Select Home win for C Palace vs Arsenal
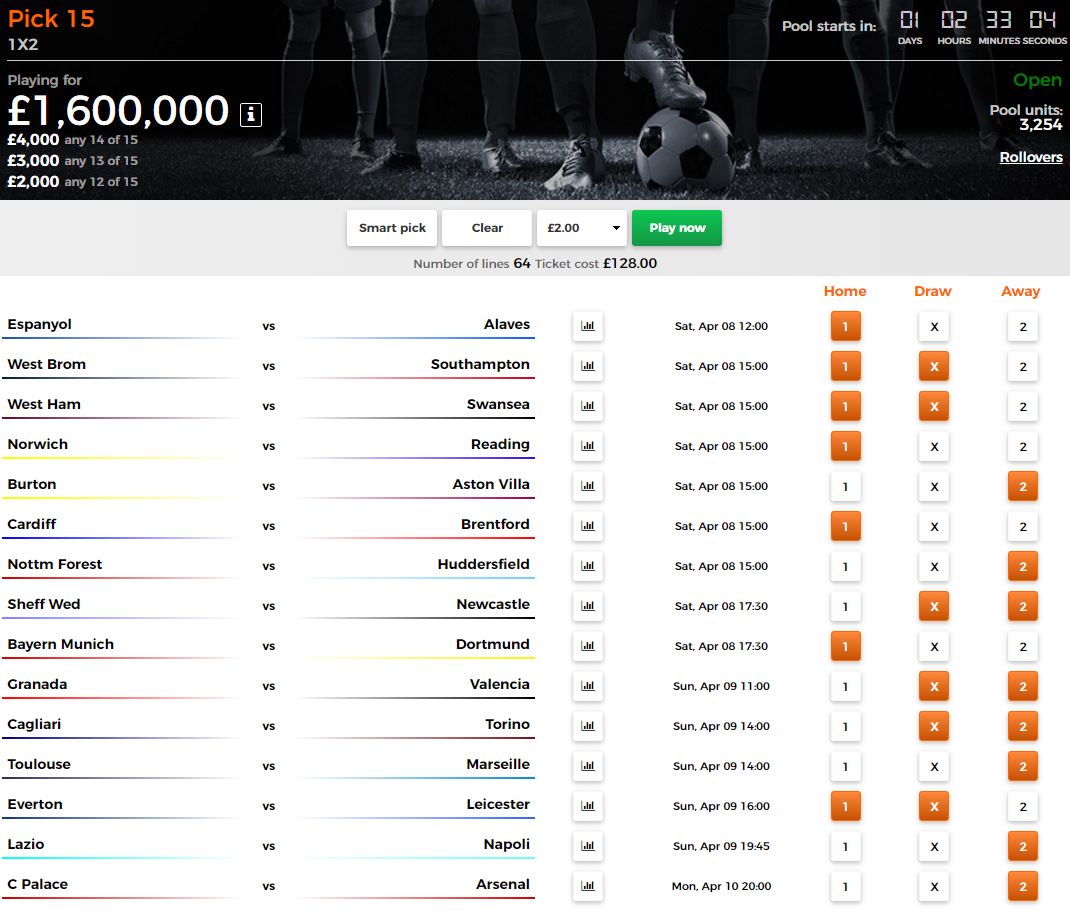 coord(845,887)
